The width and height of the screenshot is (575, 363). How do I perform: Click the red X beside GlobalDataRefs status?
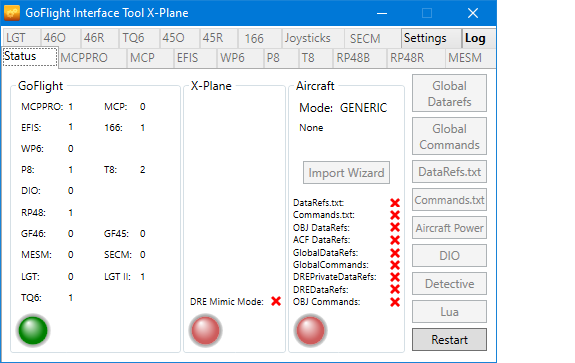click(x=395, y=253)
